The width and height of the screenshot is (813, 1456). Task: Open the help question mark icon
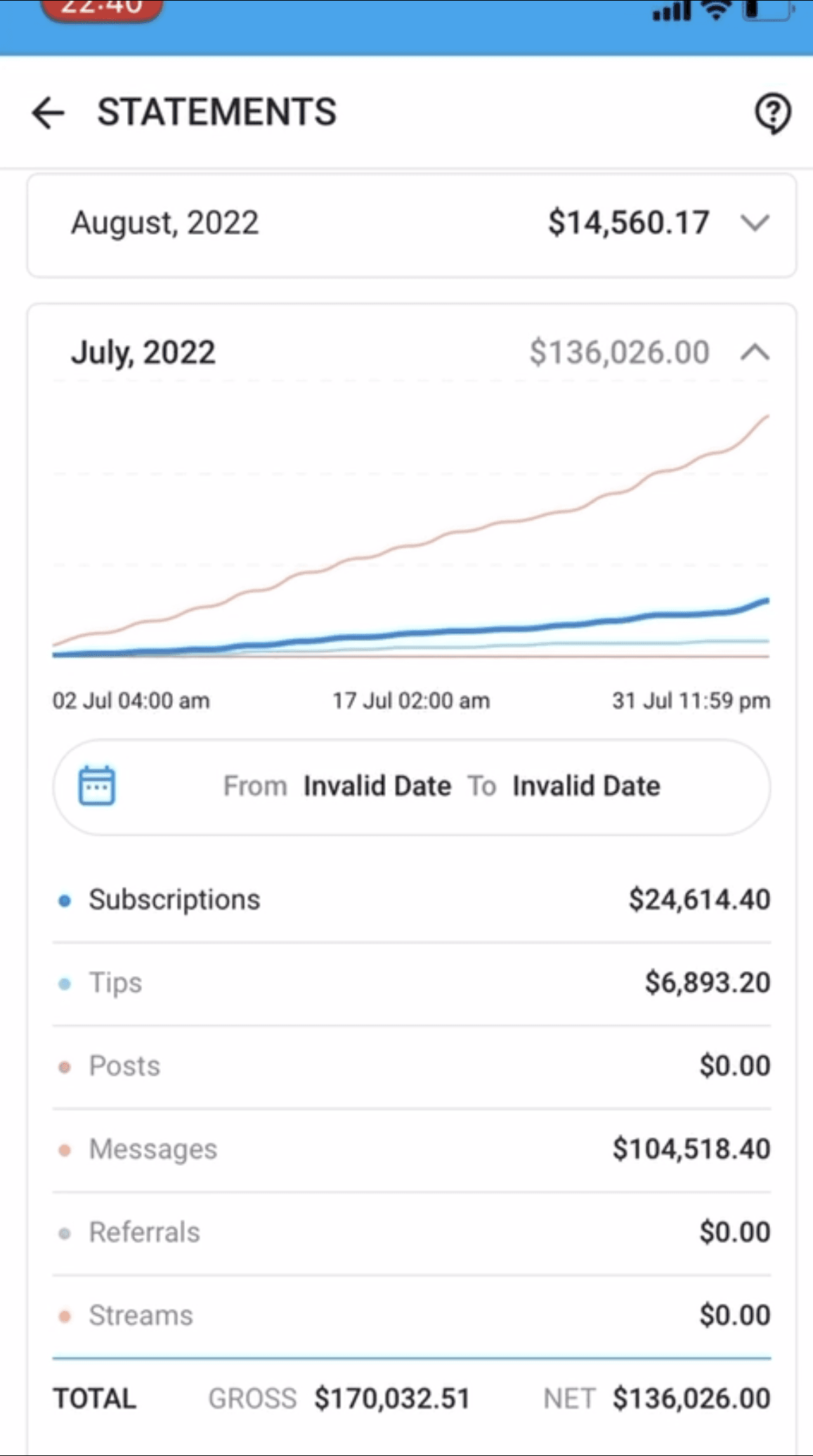[772, 113]
